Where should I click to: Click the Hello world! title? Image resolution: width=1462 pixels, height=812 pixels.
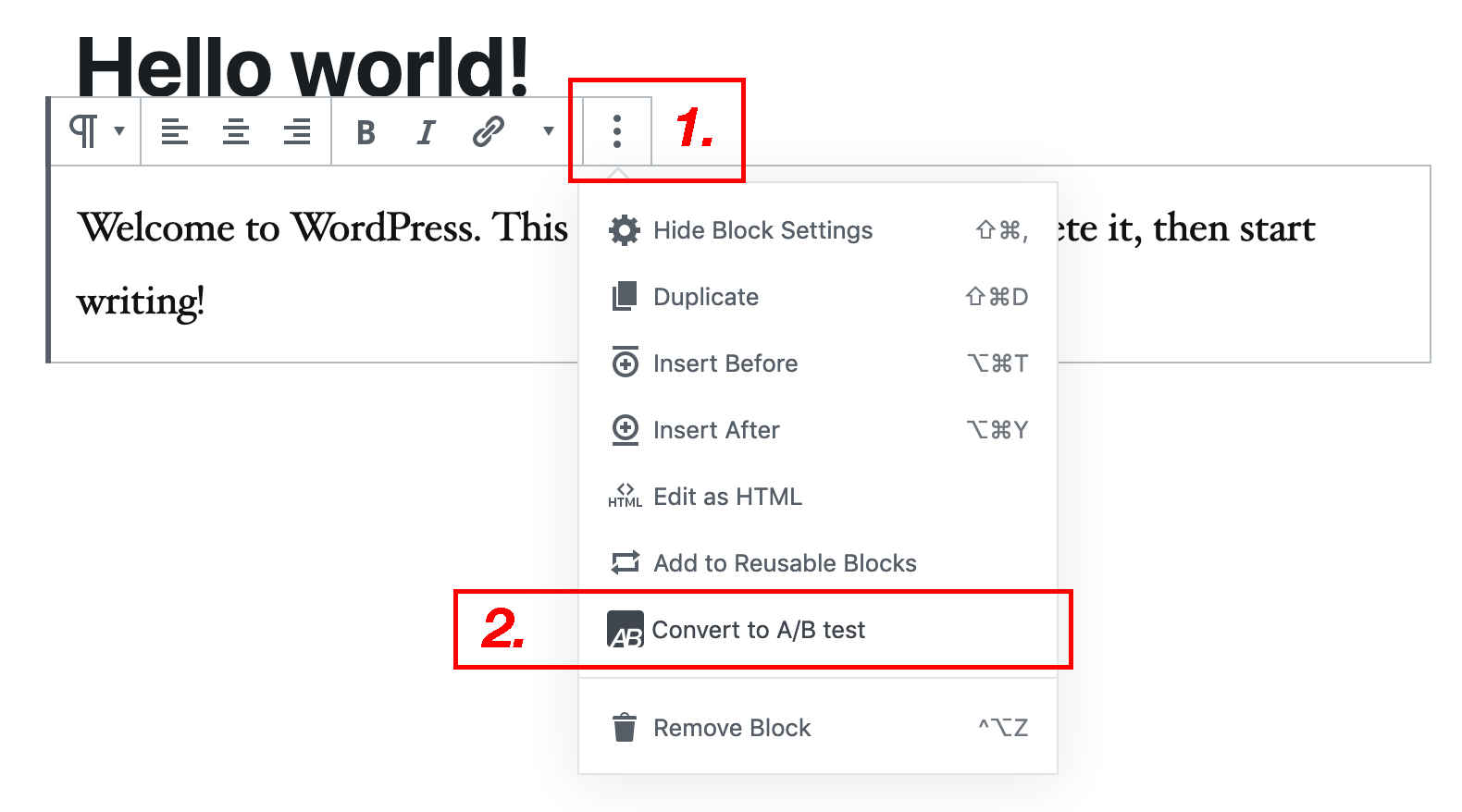coord(303,67)
